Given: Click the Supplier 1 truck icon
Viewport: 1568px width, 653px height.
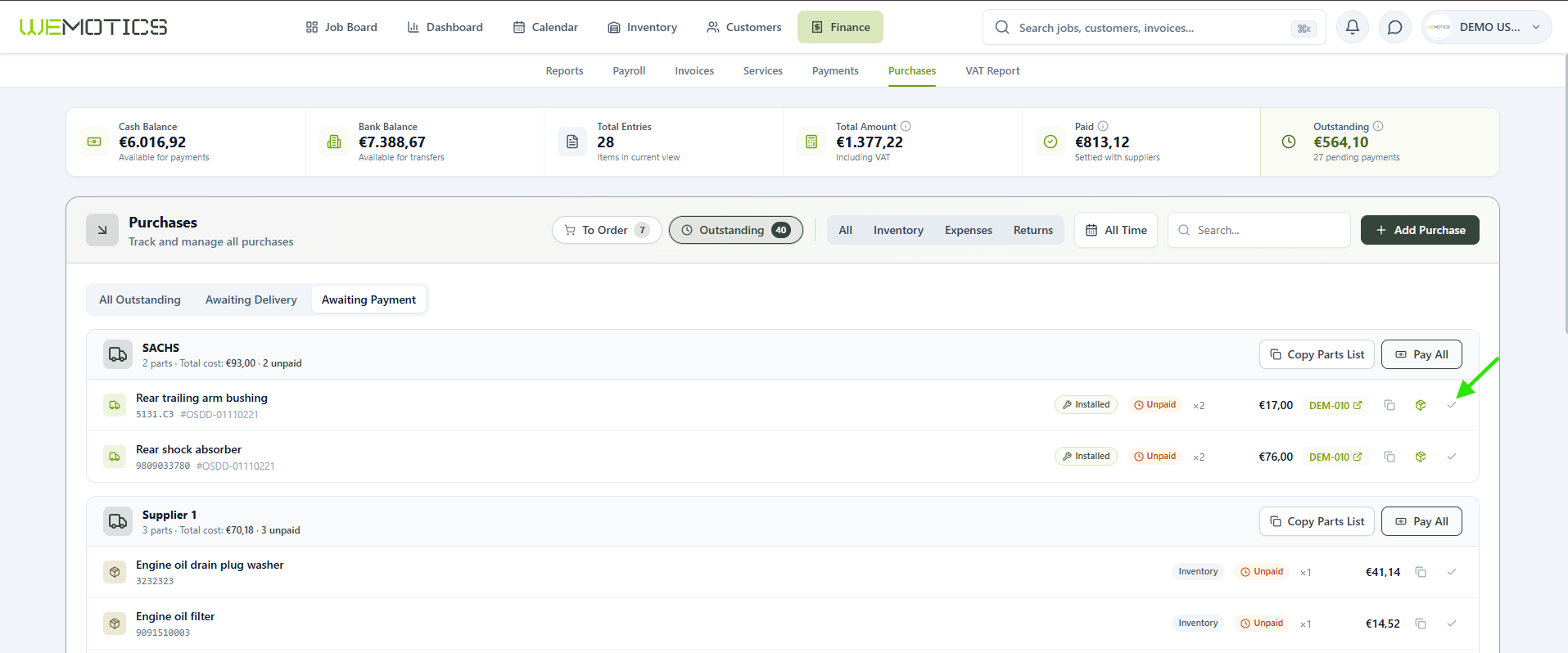Looking at the screenshot, I should point(118,522).
